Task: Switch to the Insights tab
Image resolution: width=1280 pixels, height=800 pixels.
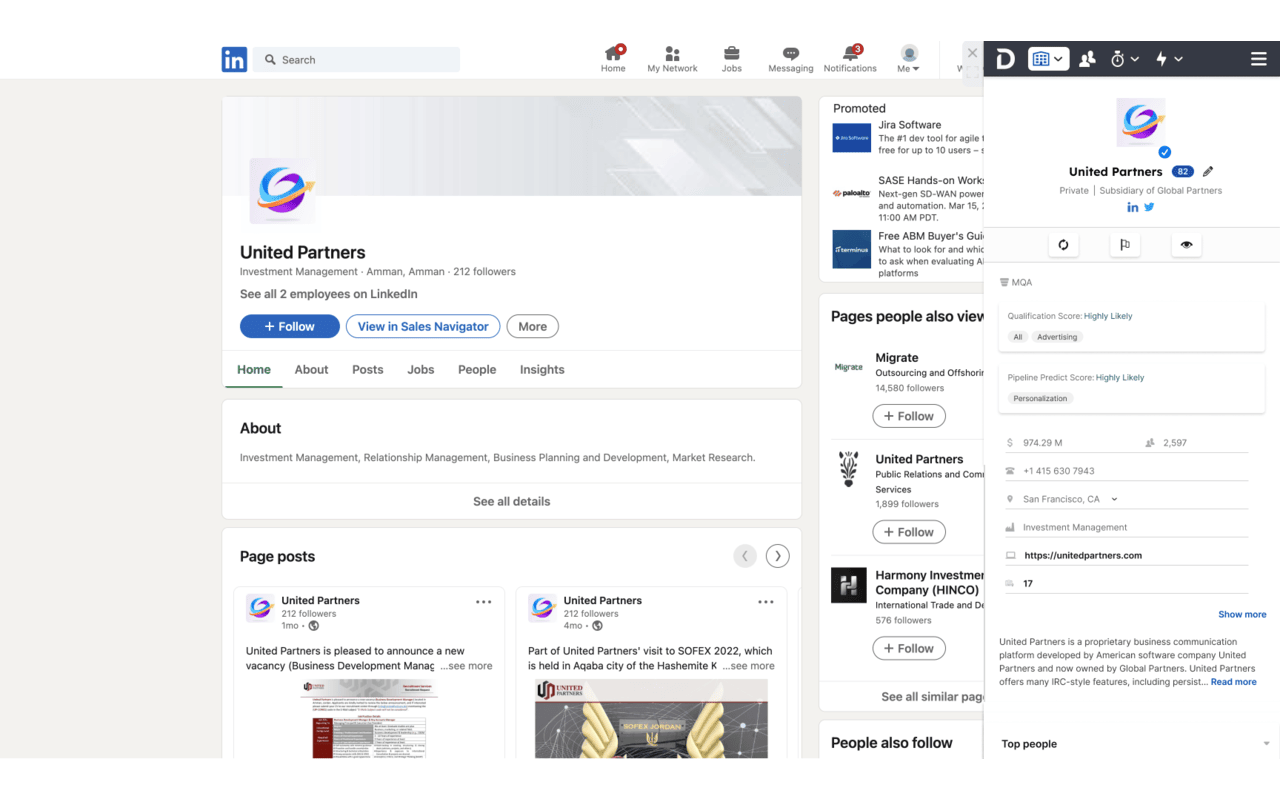Action: pos(542,369)
